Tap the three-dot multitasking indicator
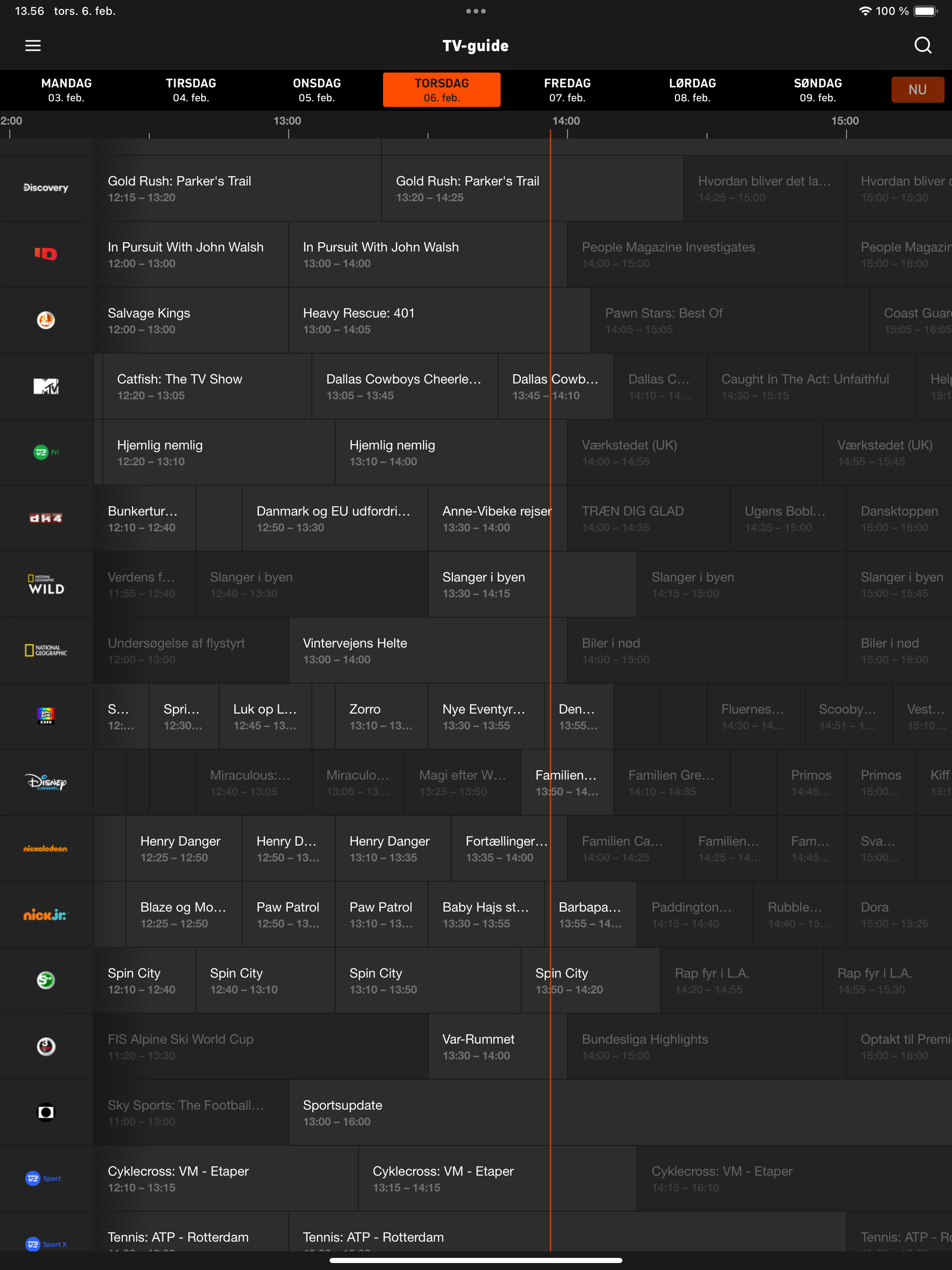The height and width of the screenshot is (1270, 952). coord(476,11)
